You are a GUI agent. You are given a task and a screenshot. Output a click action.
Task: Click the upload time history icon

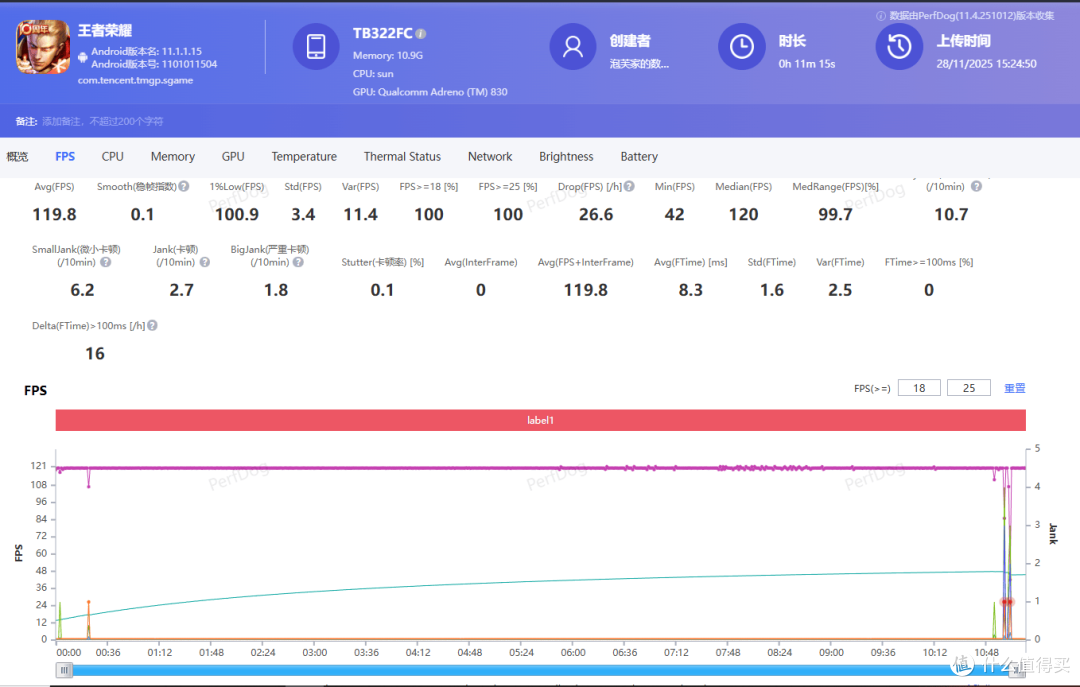899,46
